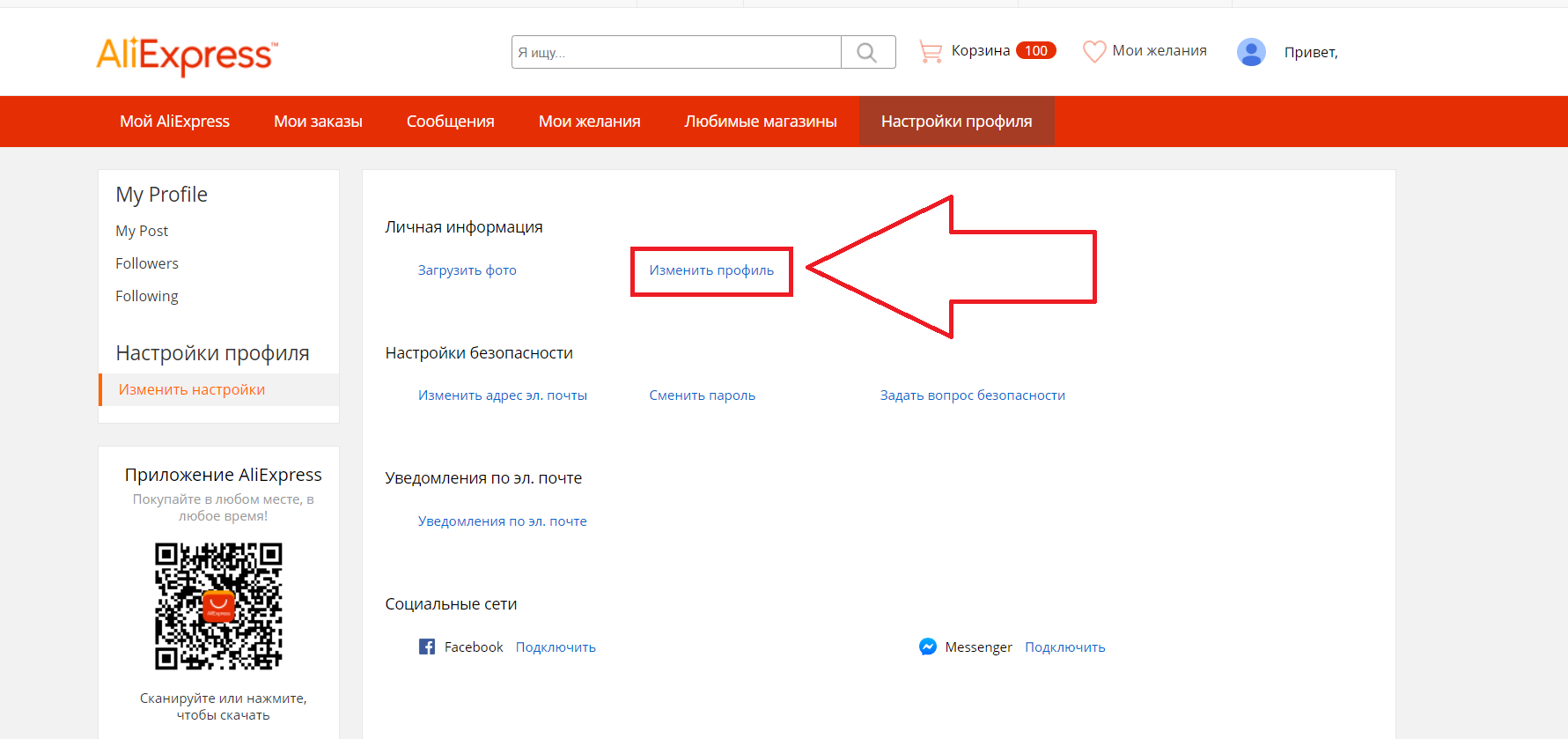Open the Уведомления по эл. почте link
The image size is (1568, 739).
pos(503,521)
